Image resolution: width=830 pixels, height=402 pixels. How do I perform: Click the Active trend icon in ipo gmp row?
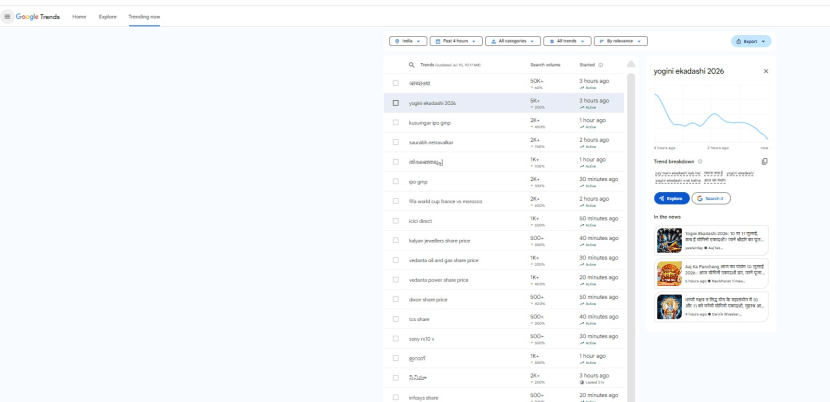[582, 186]
